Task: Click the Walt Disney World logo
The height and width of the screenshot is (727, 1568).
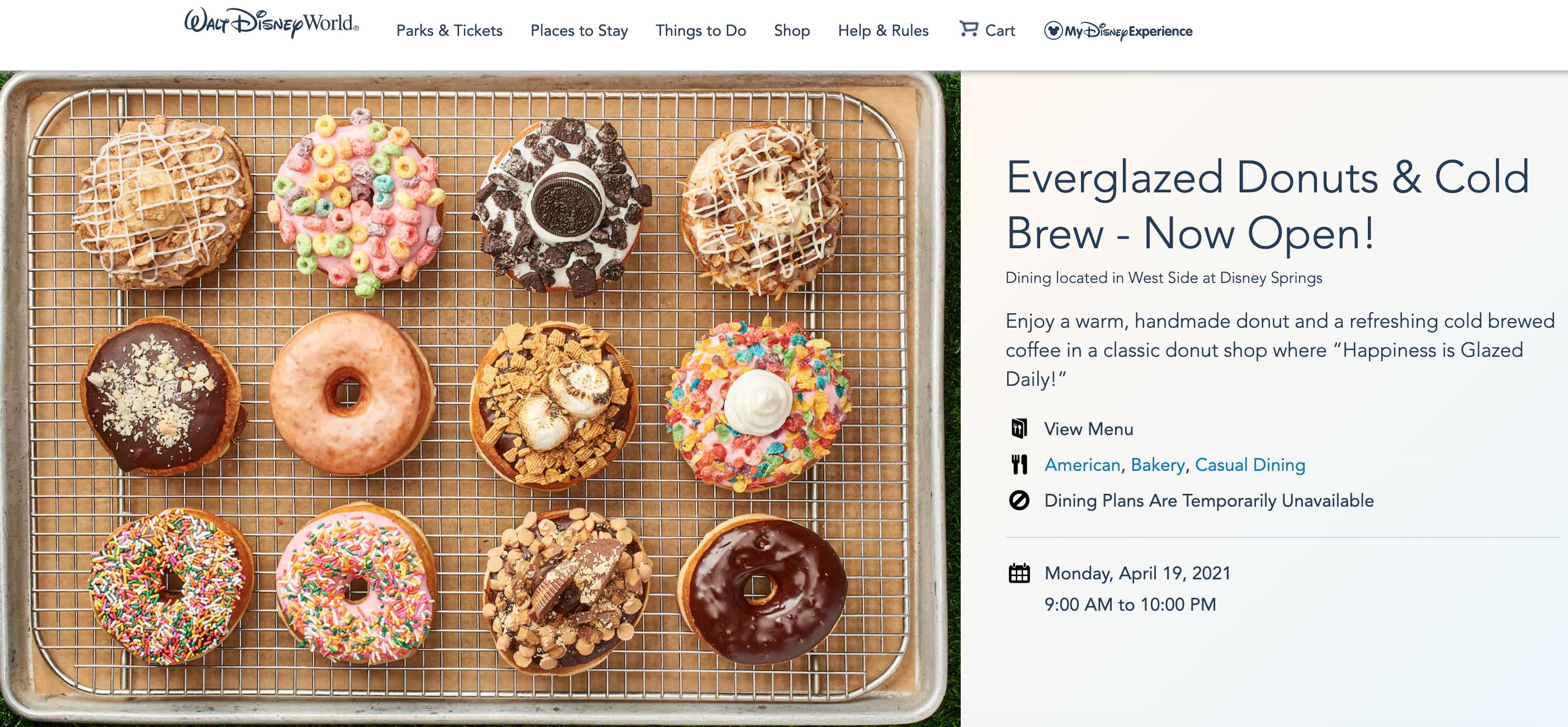Action: coord(271,23)
